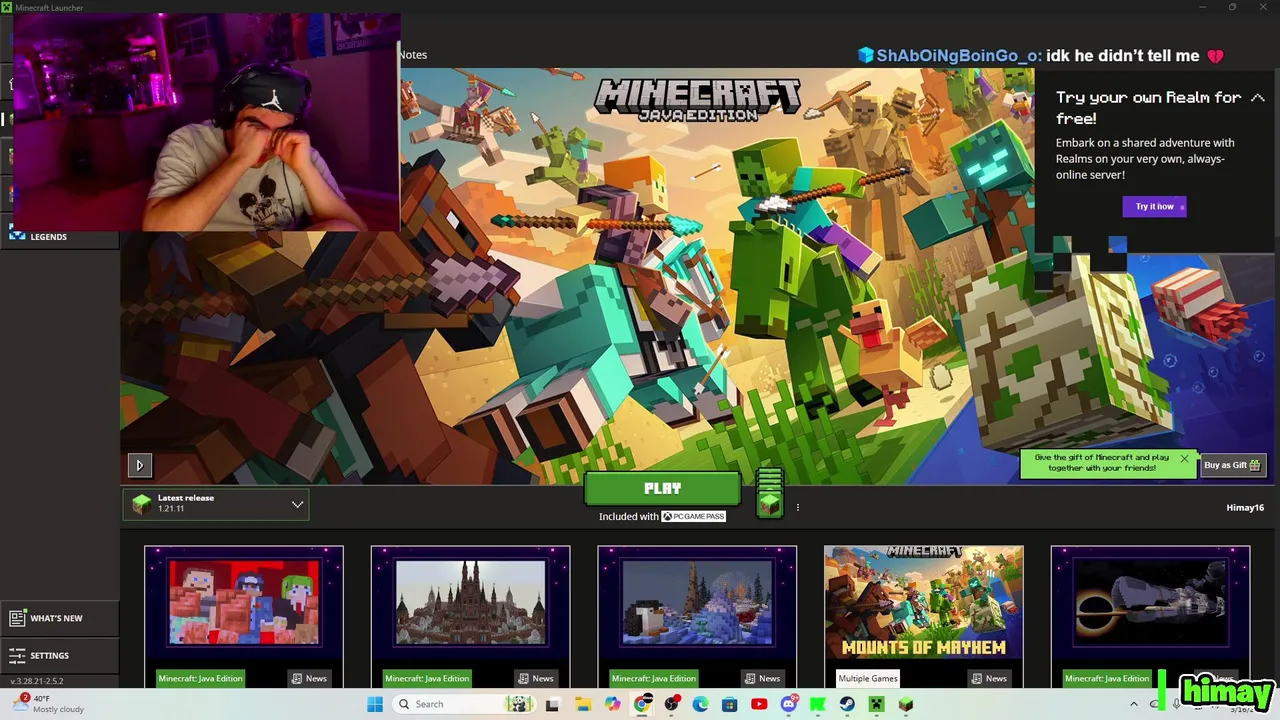Click the taskbar Search box
Viewport: 1280px width, 720px height.
[462, 704]
